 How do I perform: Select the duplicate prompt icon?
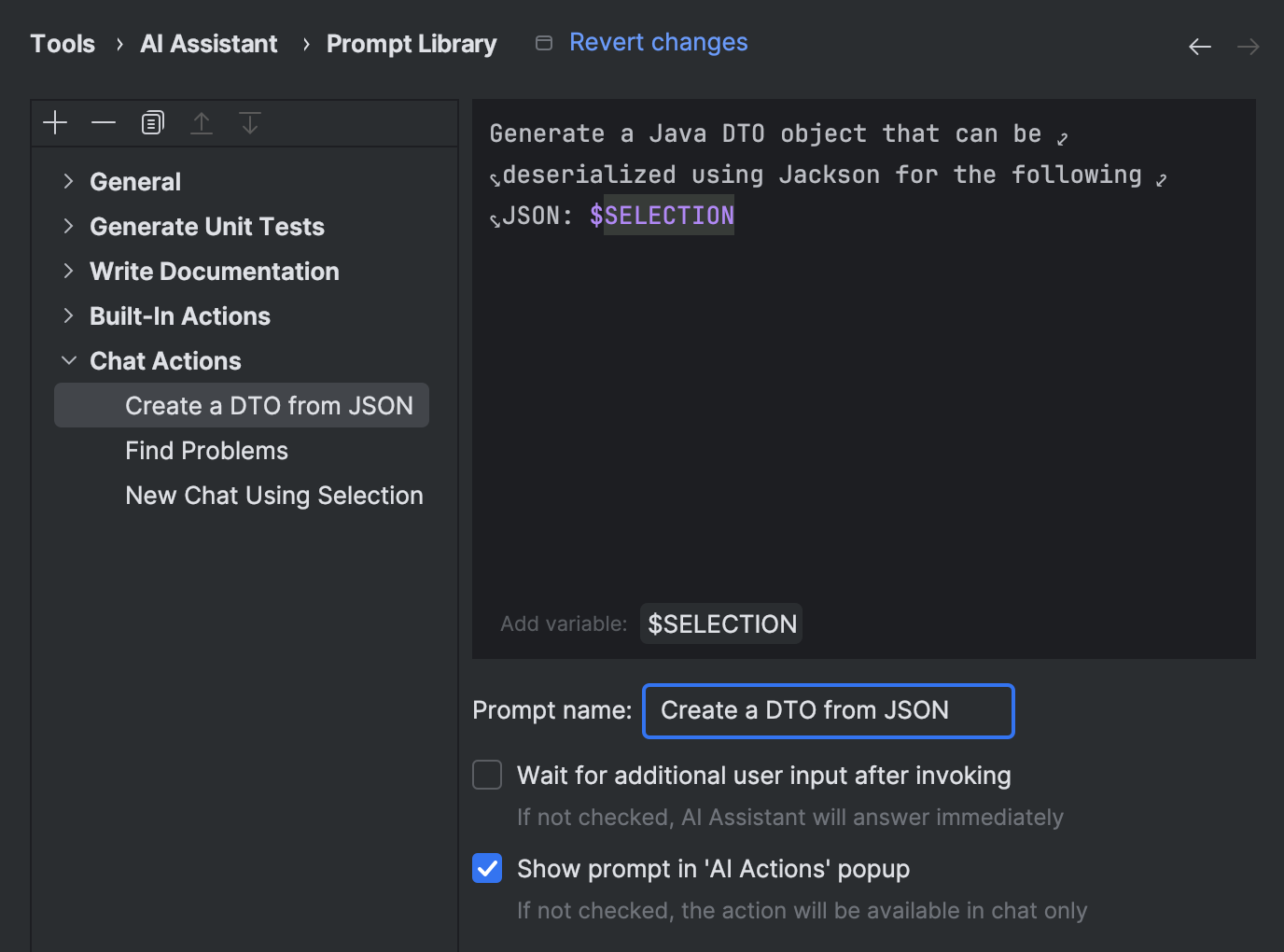[x=152, y=122]
